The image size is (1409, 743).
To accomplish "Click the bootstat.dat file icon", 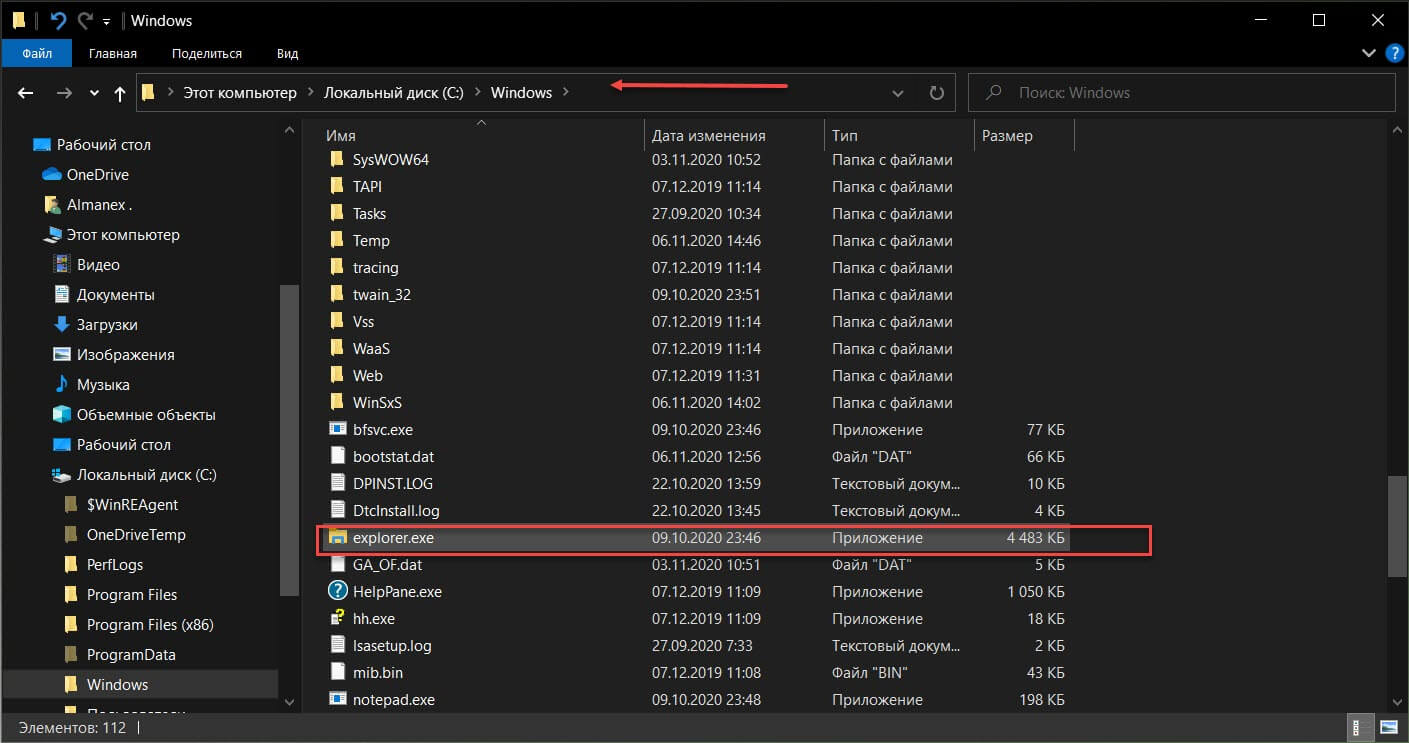I will pos(336,457).
